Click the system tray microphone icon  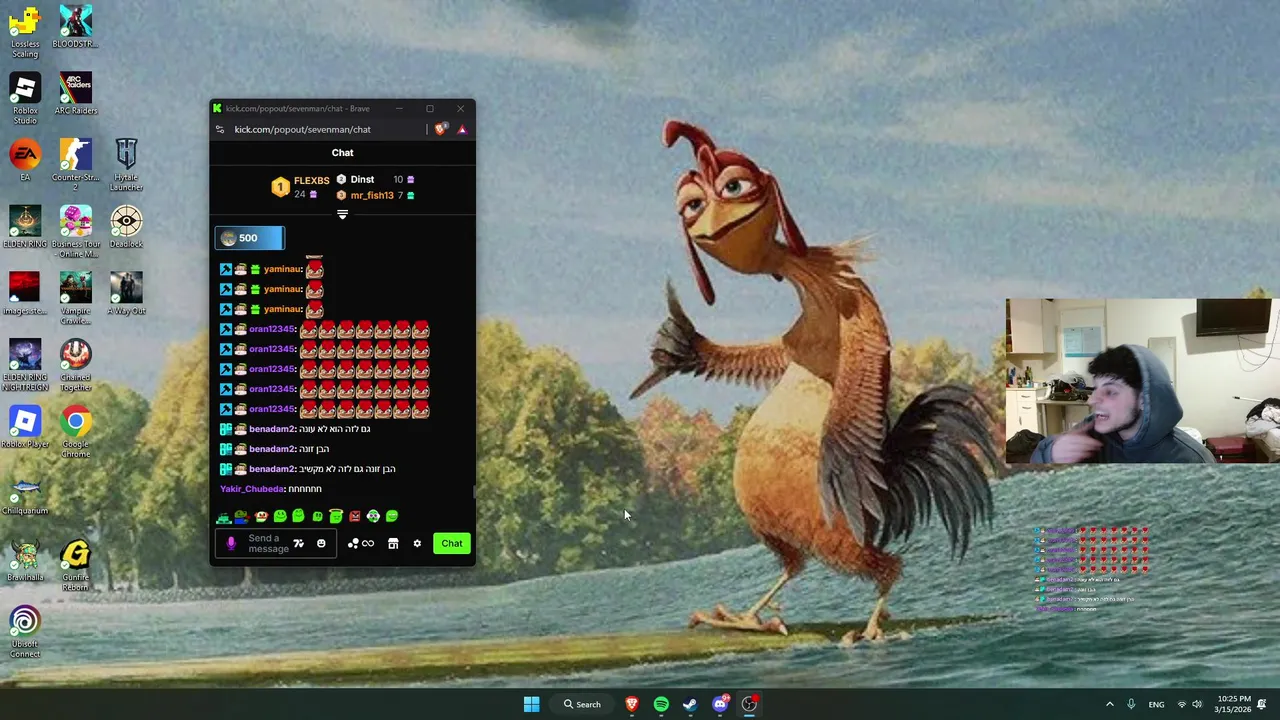1131,704
